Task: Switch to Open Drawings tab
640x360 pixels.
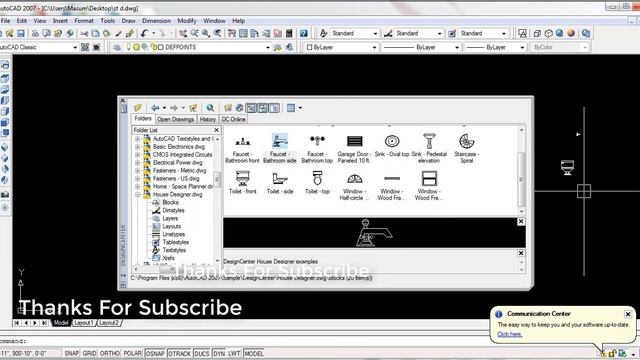Action: (176, 119)
